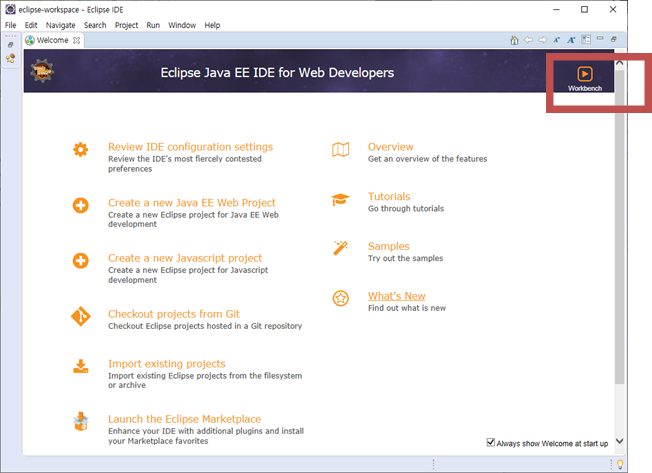
Task: Open Checkout projects from Git link
Action: point(174,314)
